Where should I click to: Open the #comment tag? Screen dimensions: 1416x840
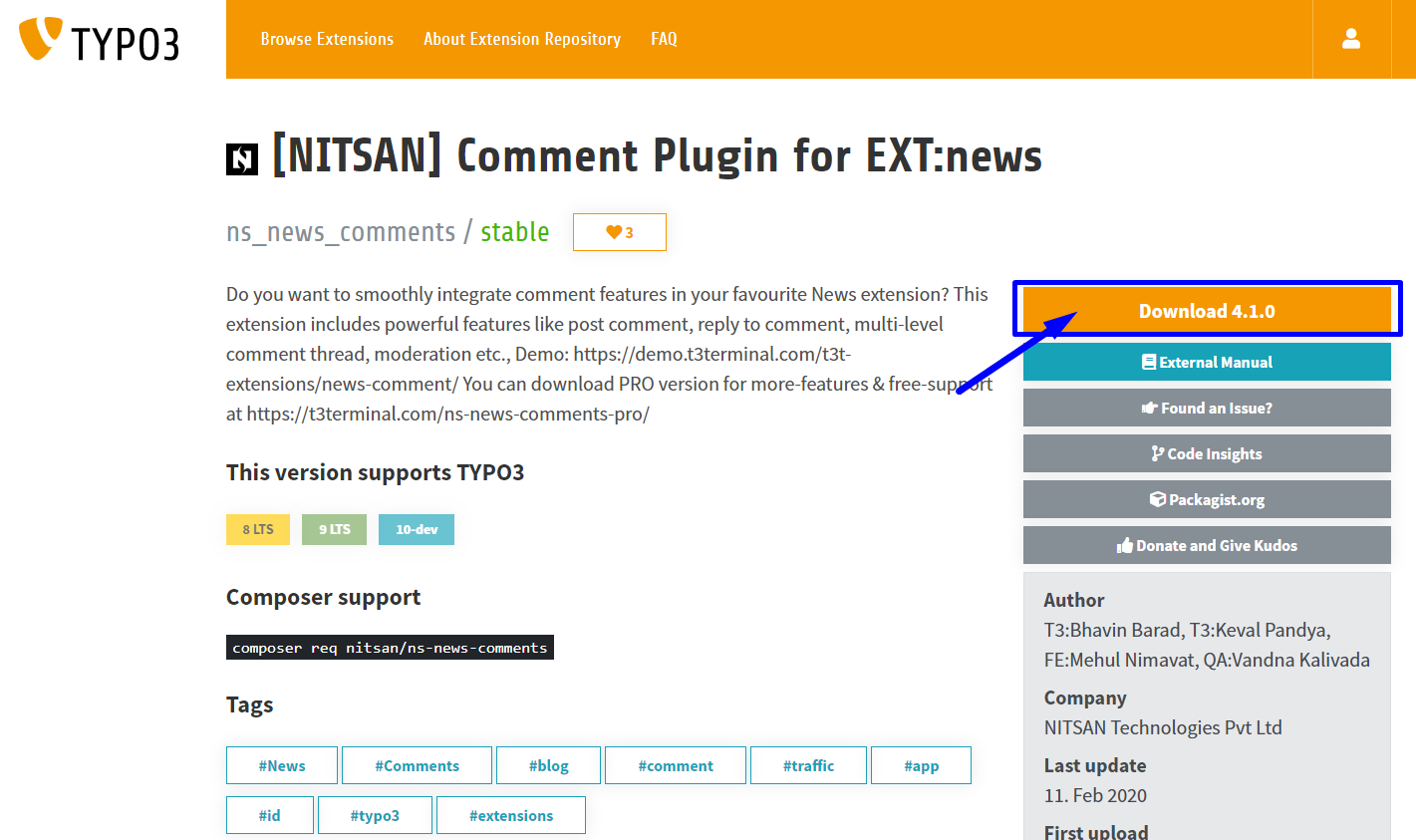click(676, 765)
